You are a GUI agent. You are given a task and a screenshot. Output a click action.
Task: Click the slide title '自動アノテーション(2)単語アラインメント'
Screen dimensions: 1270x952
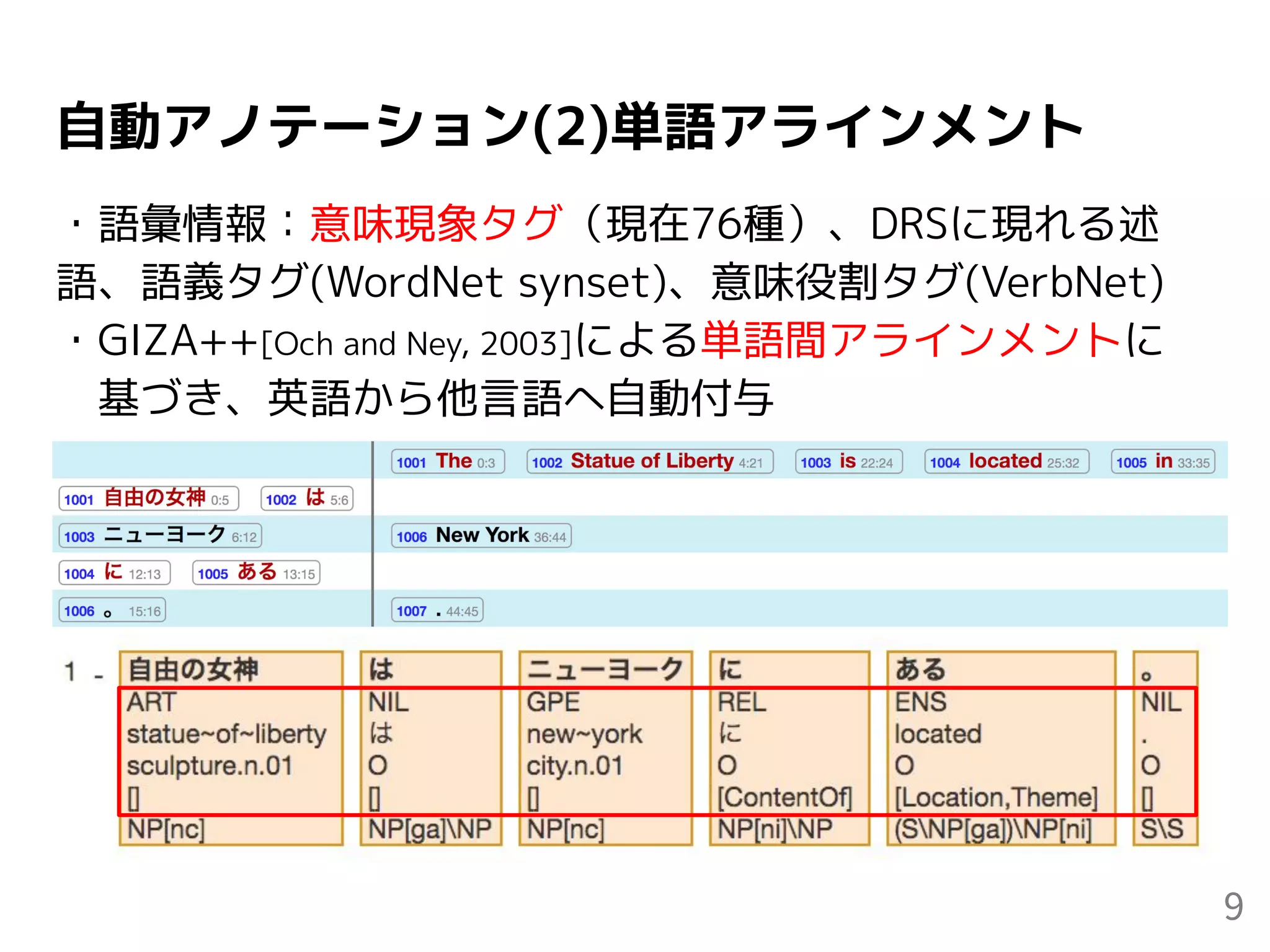[571, 126]
